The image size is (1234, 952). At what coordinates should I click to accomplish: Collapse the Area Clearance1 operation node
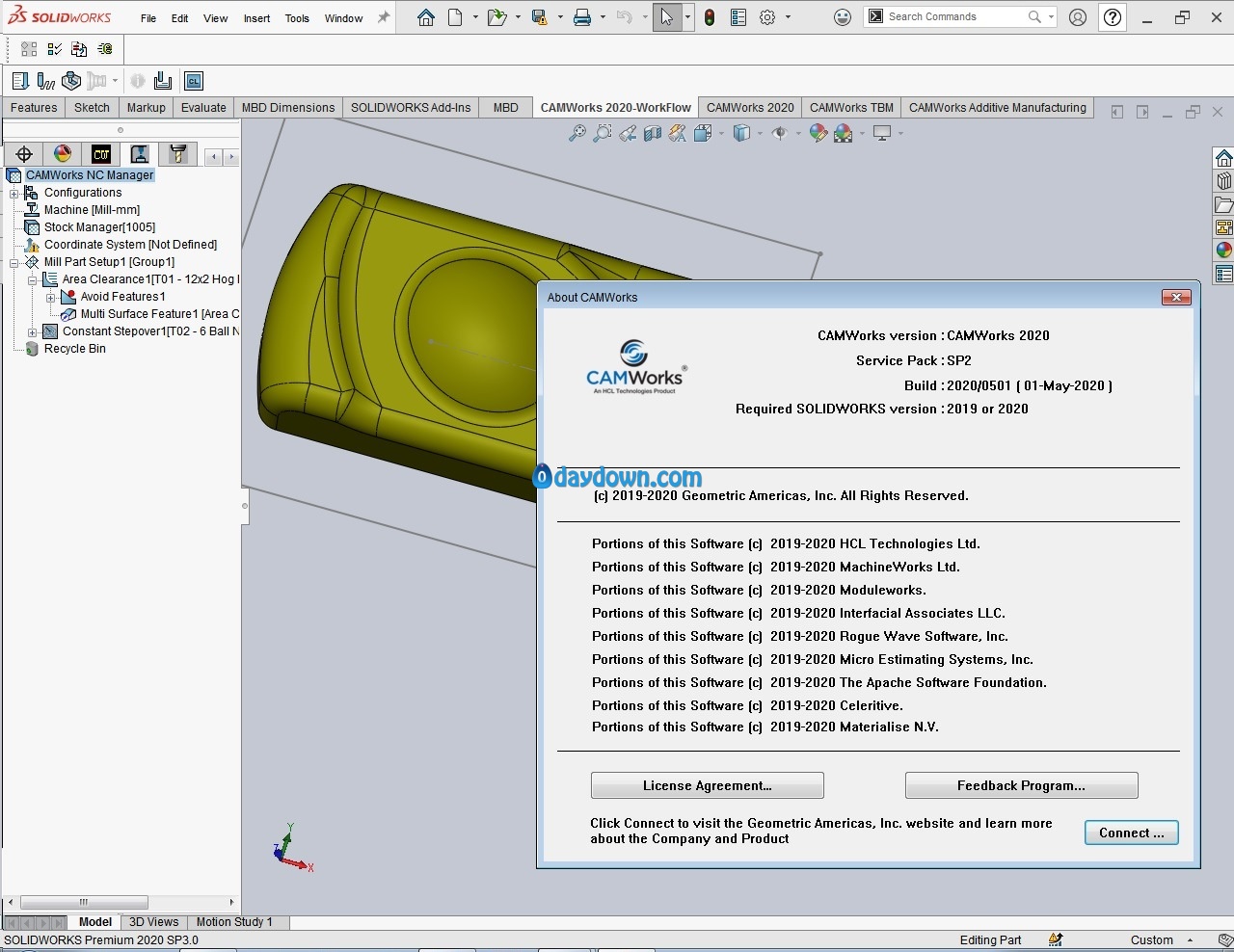pyautogui.click(x=33, y=279)
